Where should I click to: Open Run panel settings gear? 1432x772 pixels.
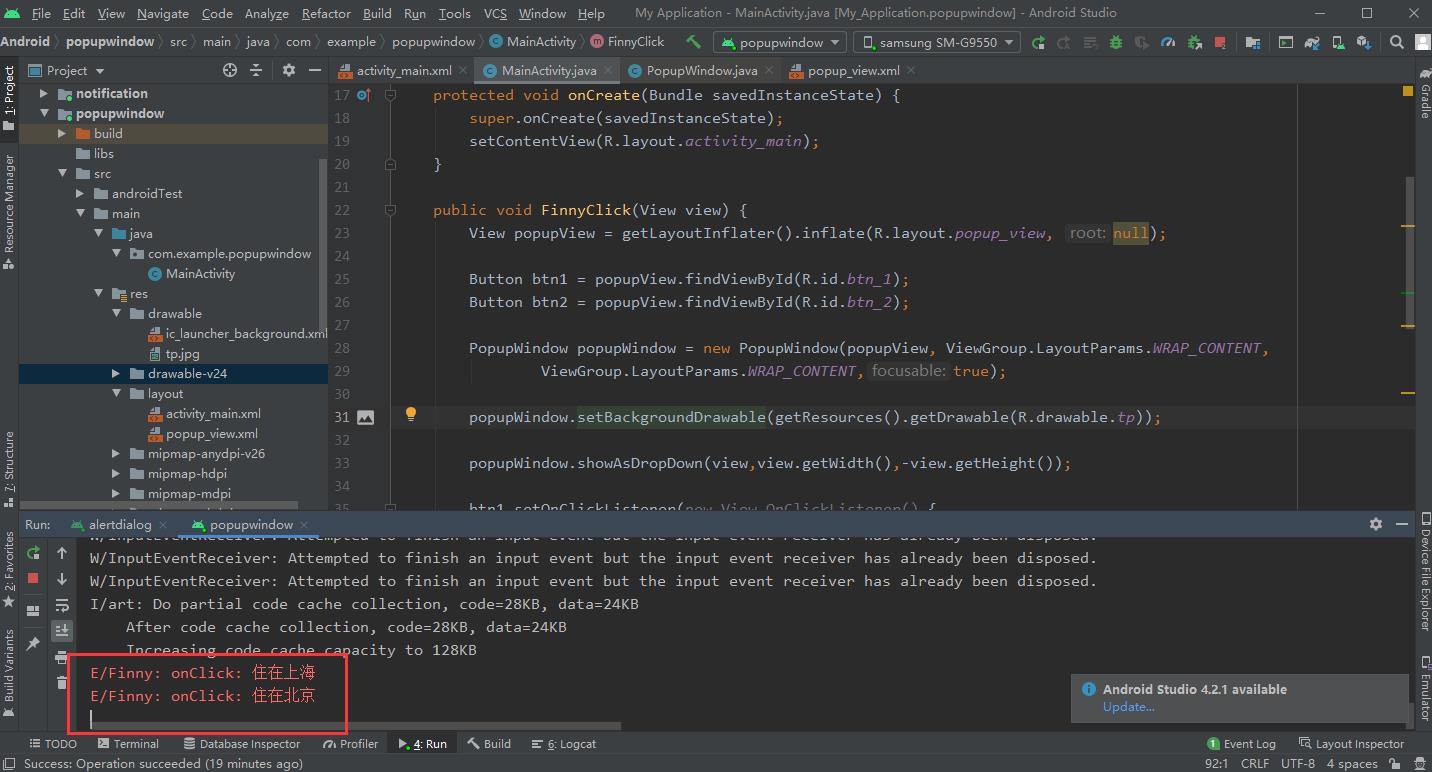(1376, 524)
